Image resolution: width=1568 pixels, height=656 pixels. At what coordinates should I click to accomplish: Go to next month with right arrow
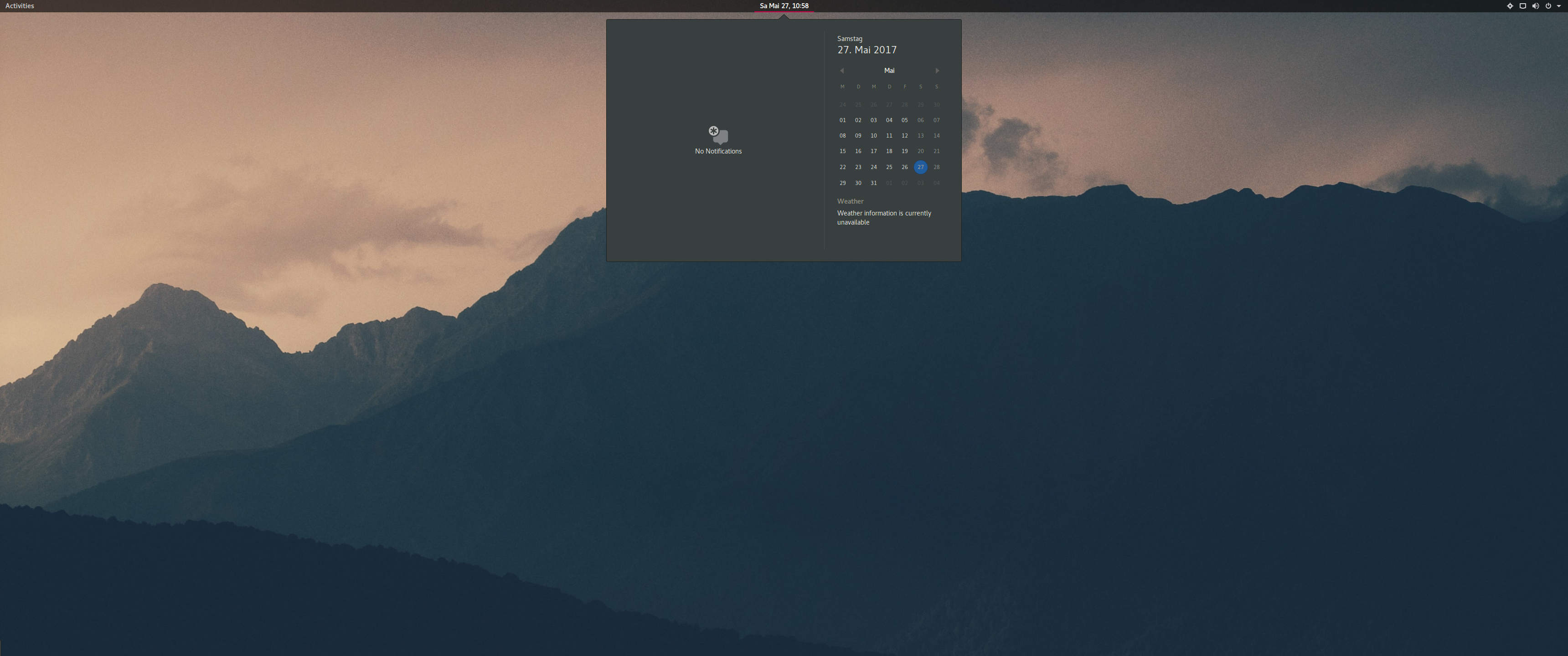coord(937,71)
